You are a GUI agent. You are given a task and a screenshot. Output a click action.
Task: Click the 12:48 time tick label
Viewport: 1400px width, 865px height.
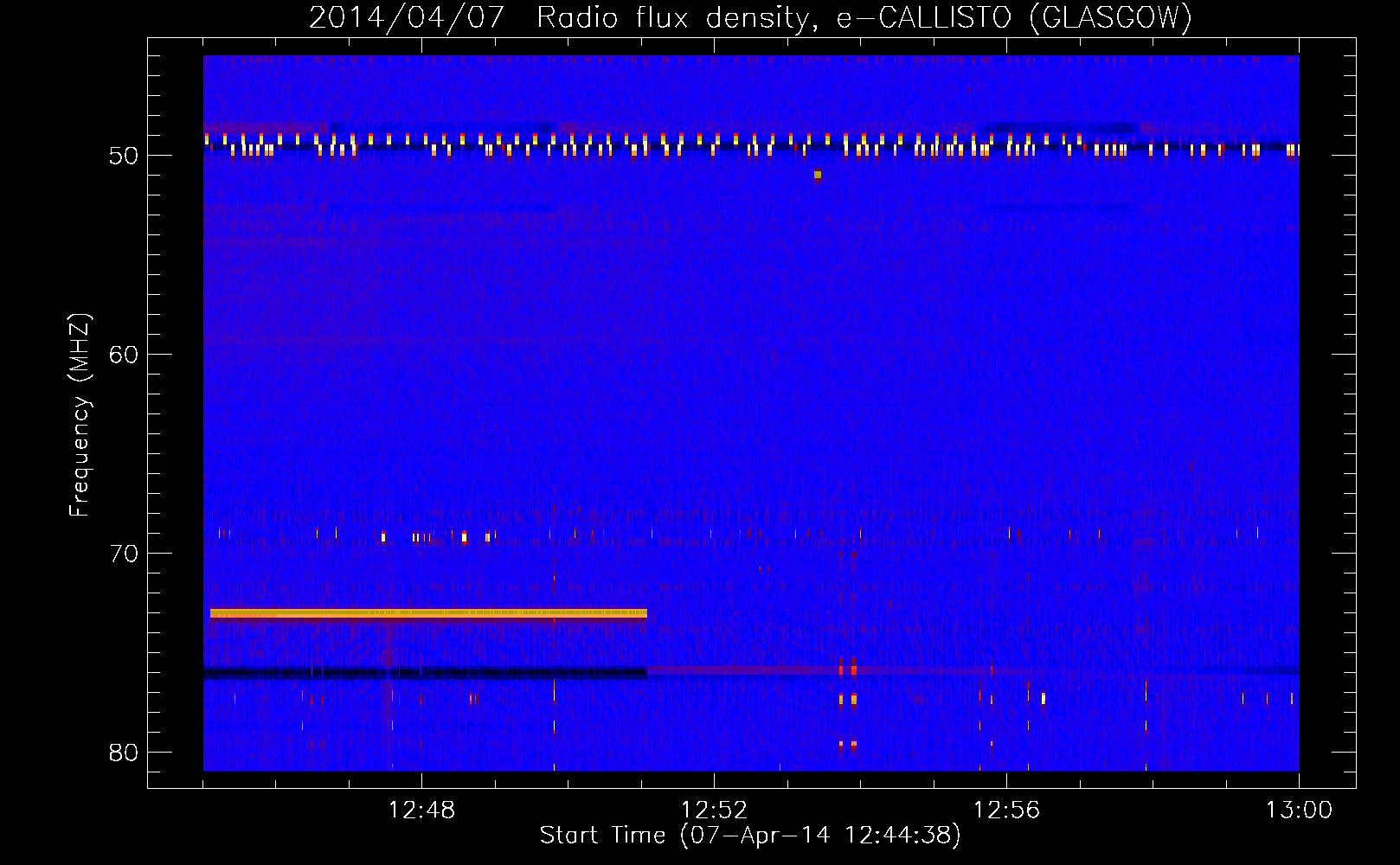[421, 811]
